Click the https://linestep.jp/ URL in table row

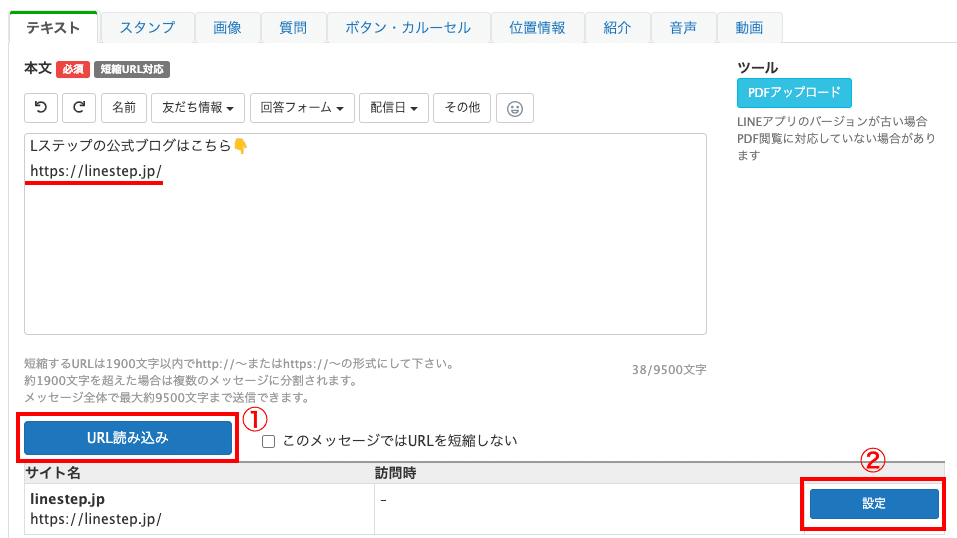[x=96, y=519]
